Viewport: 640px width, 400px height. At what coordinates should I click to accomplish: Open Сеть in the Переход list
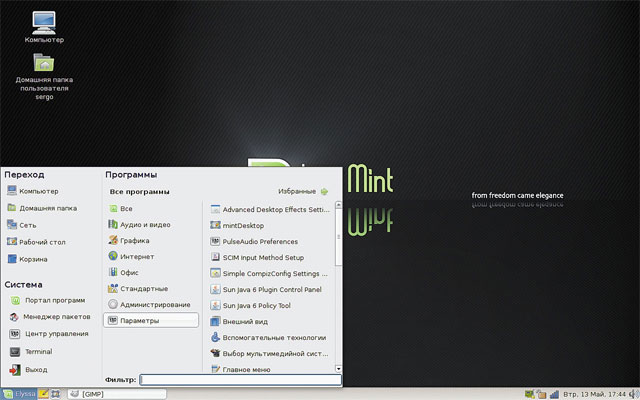click(22, 225)
